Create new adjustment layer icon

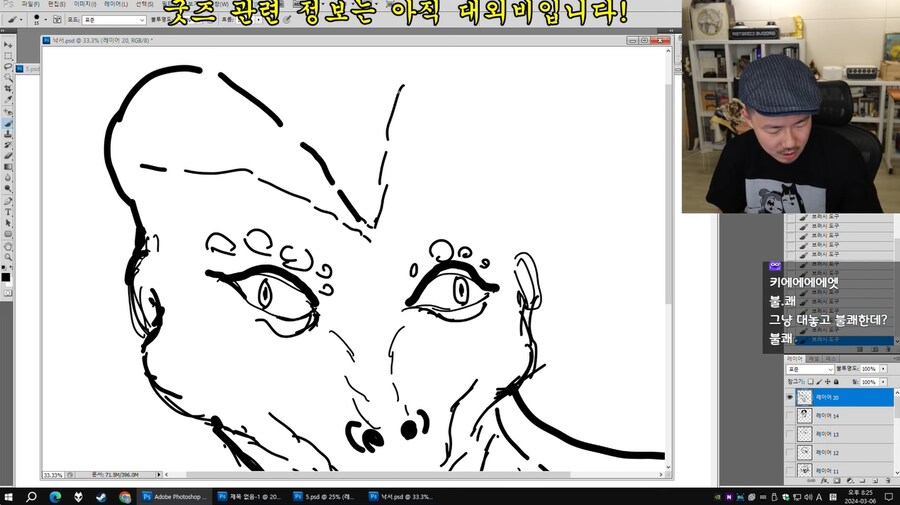[849, 481]
